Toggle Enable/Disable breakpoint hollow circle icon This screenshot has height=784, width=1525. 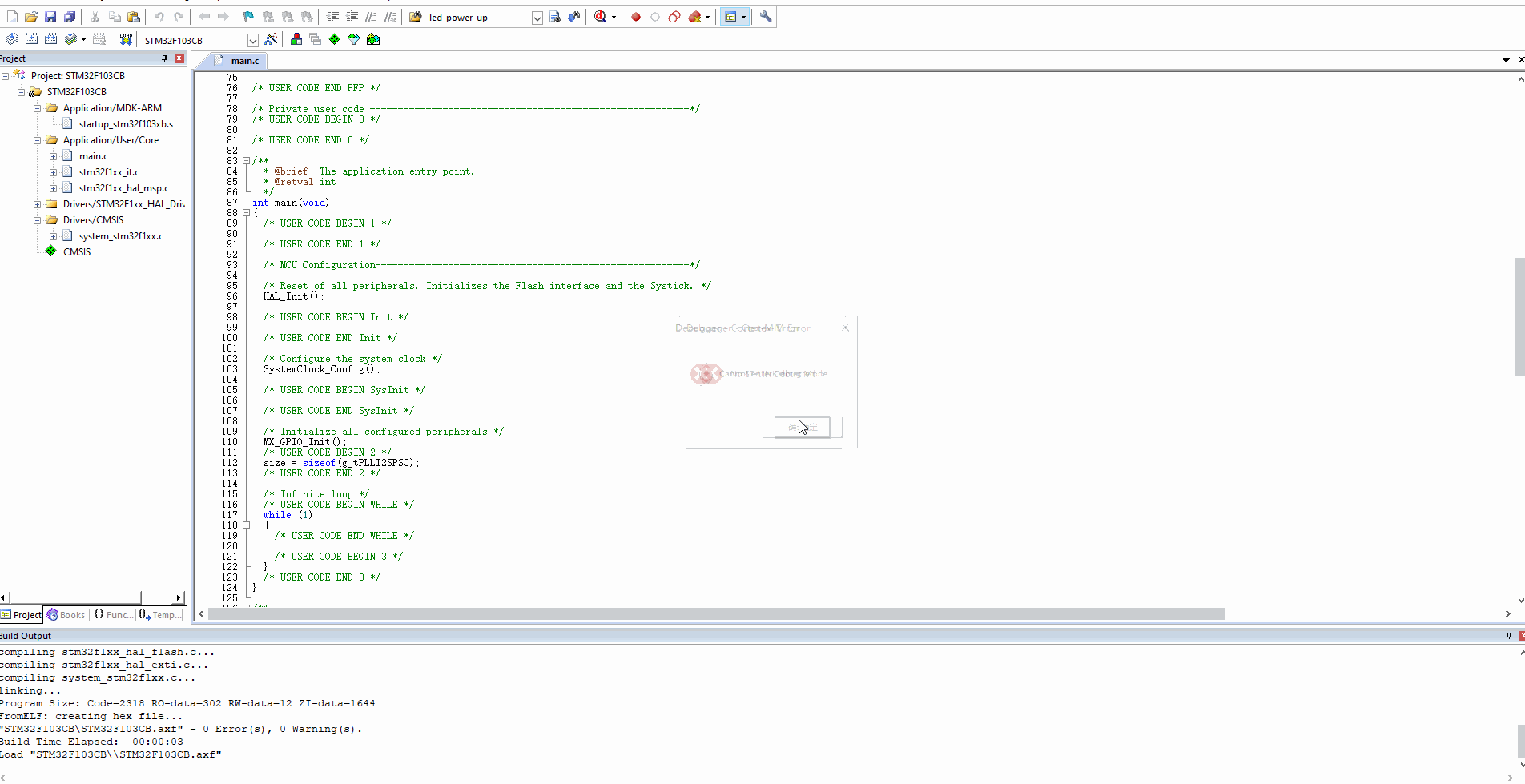coord(655,17)
